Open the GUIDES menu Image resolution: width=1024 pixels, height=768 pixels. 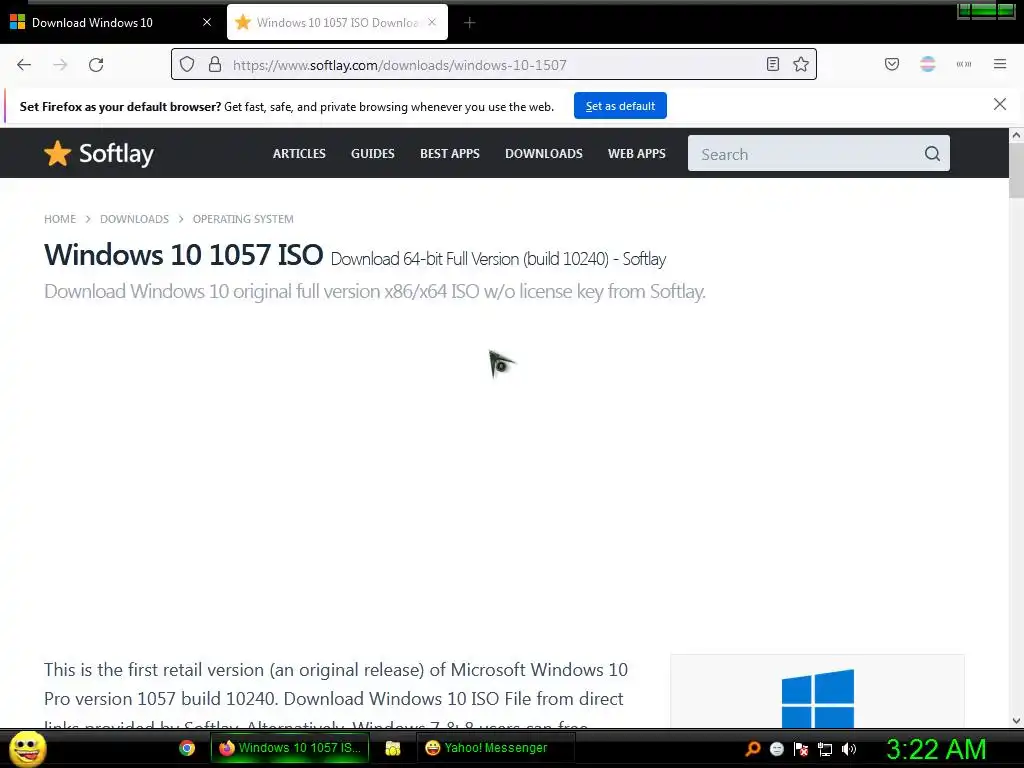click(x=373, y=153)
